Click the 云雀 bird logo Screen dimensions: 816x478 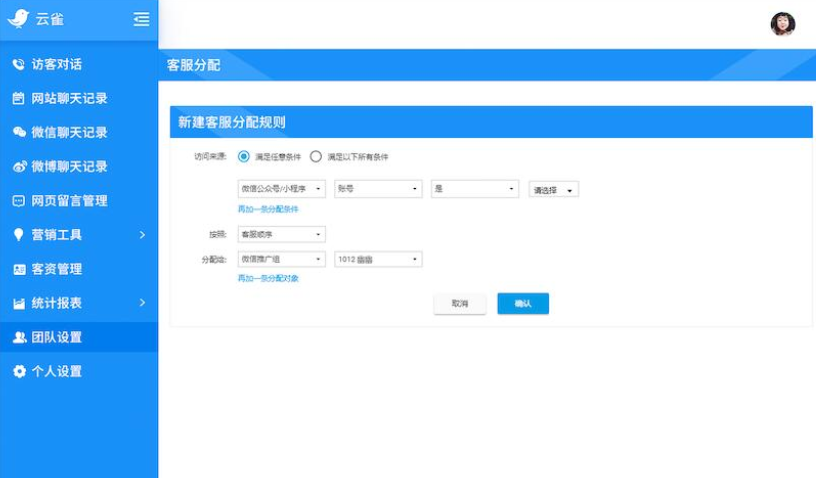pos(18,19)
